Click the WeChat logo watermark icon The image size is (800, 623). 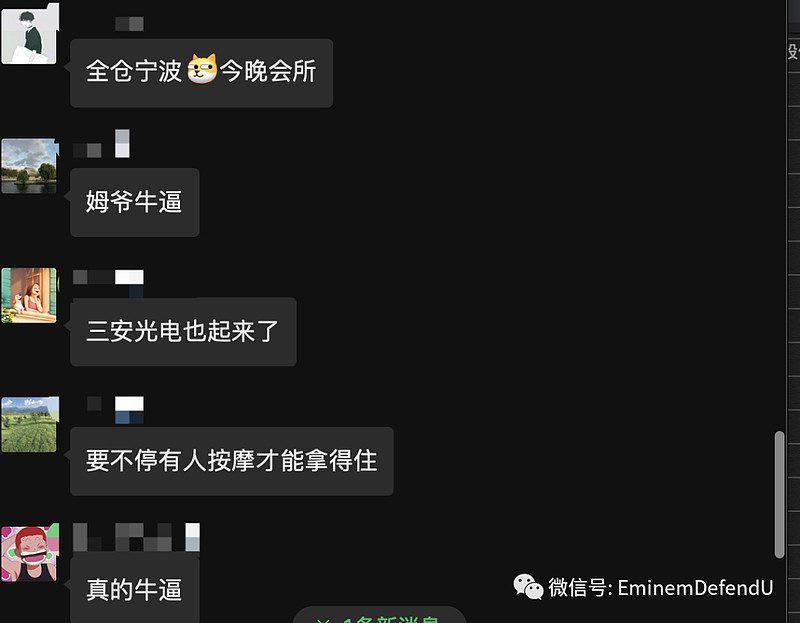528,587
